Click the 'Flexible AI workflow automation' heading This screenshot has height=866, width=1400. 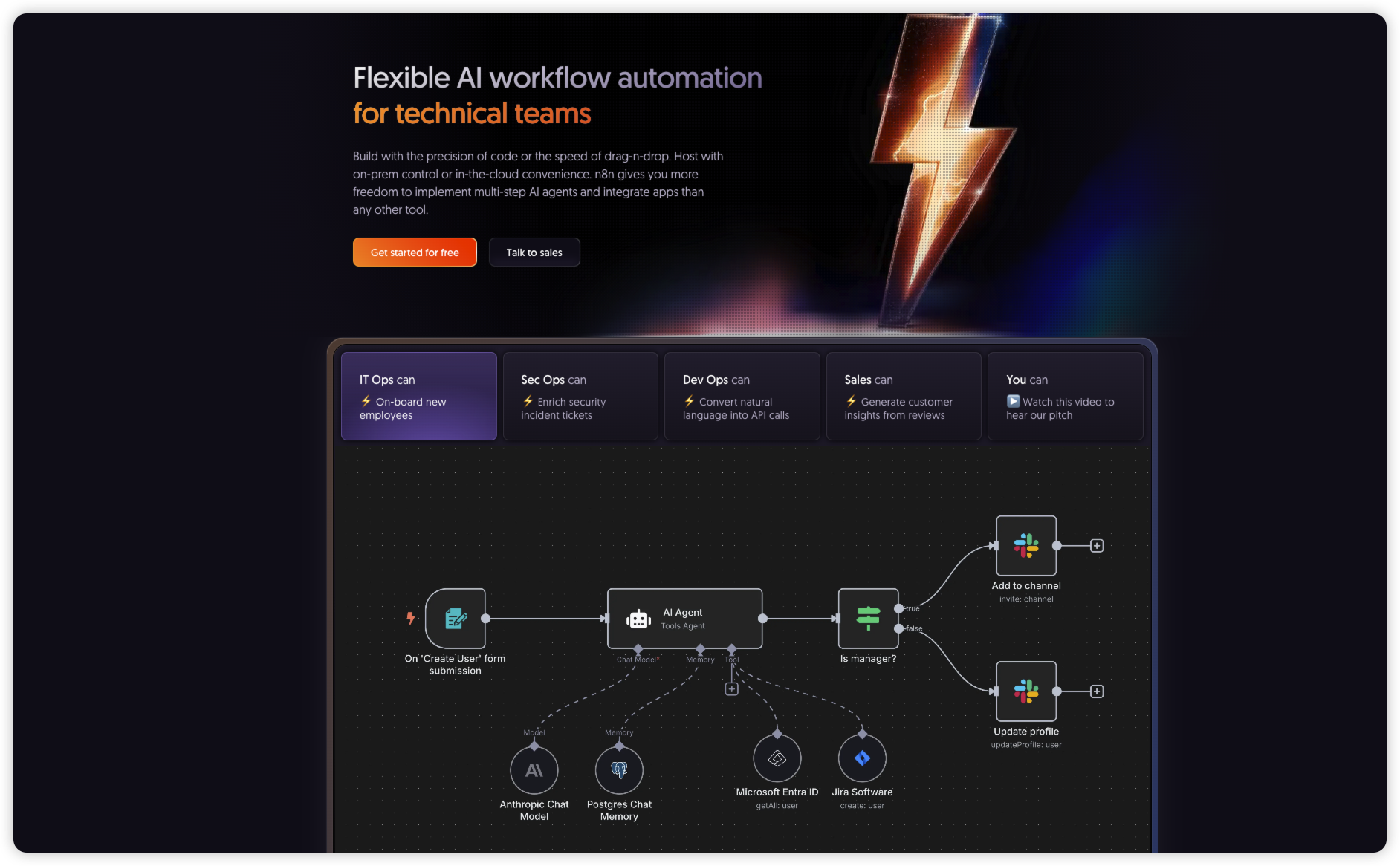tap(557, 78)
